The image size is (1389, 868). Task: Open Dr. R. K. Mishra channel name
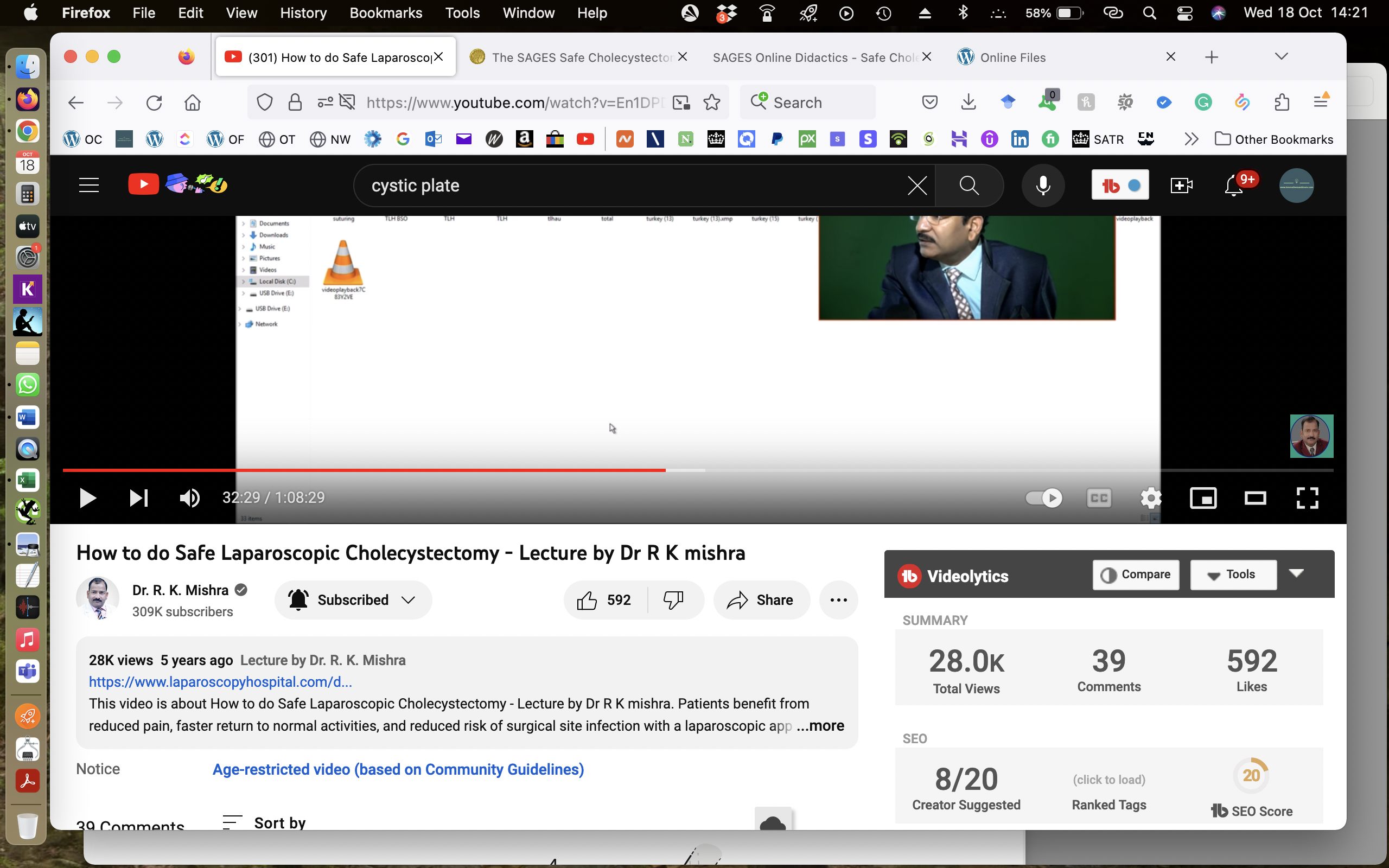[x=180, y=590]
